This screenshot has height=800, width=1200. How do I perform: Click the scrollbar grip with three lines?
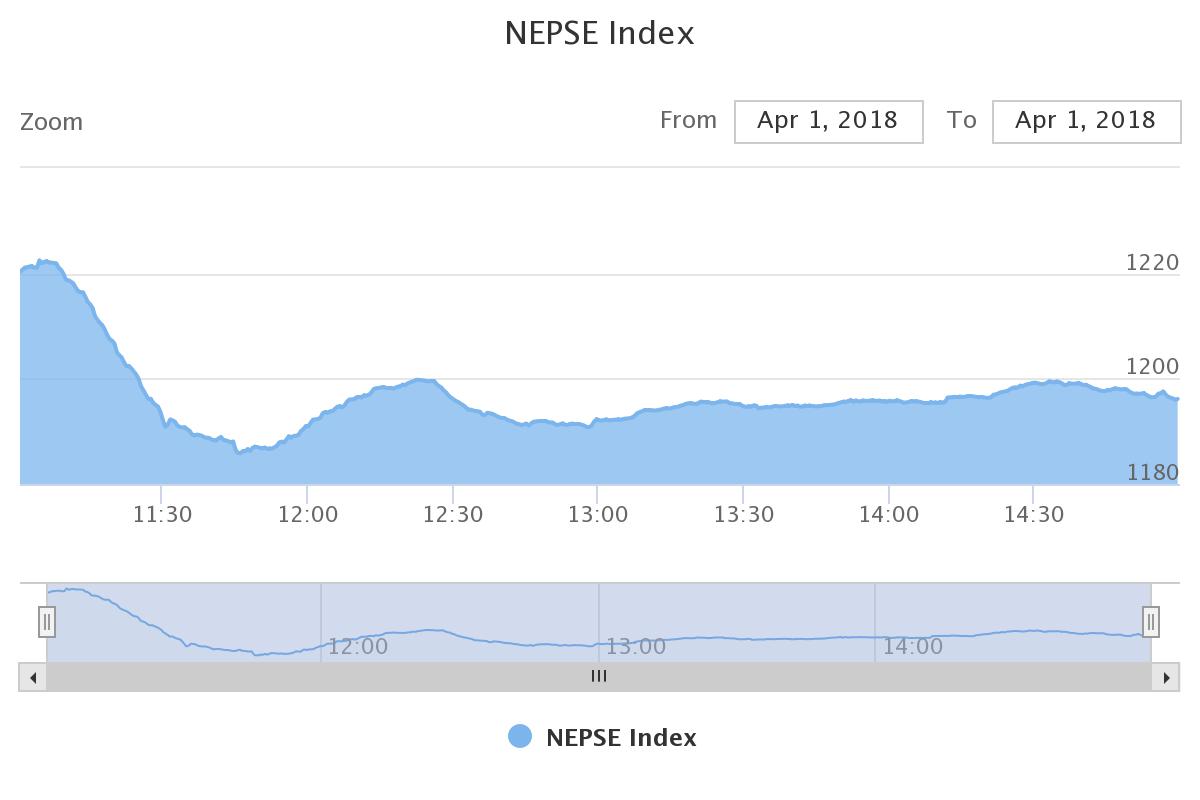pos(599,677)
